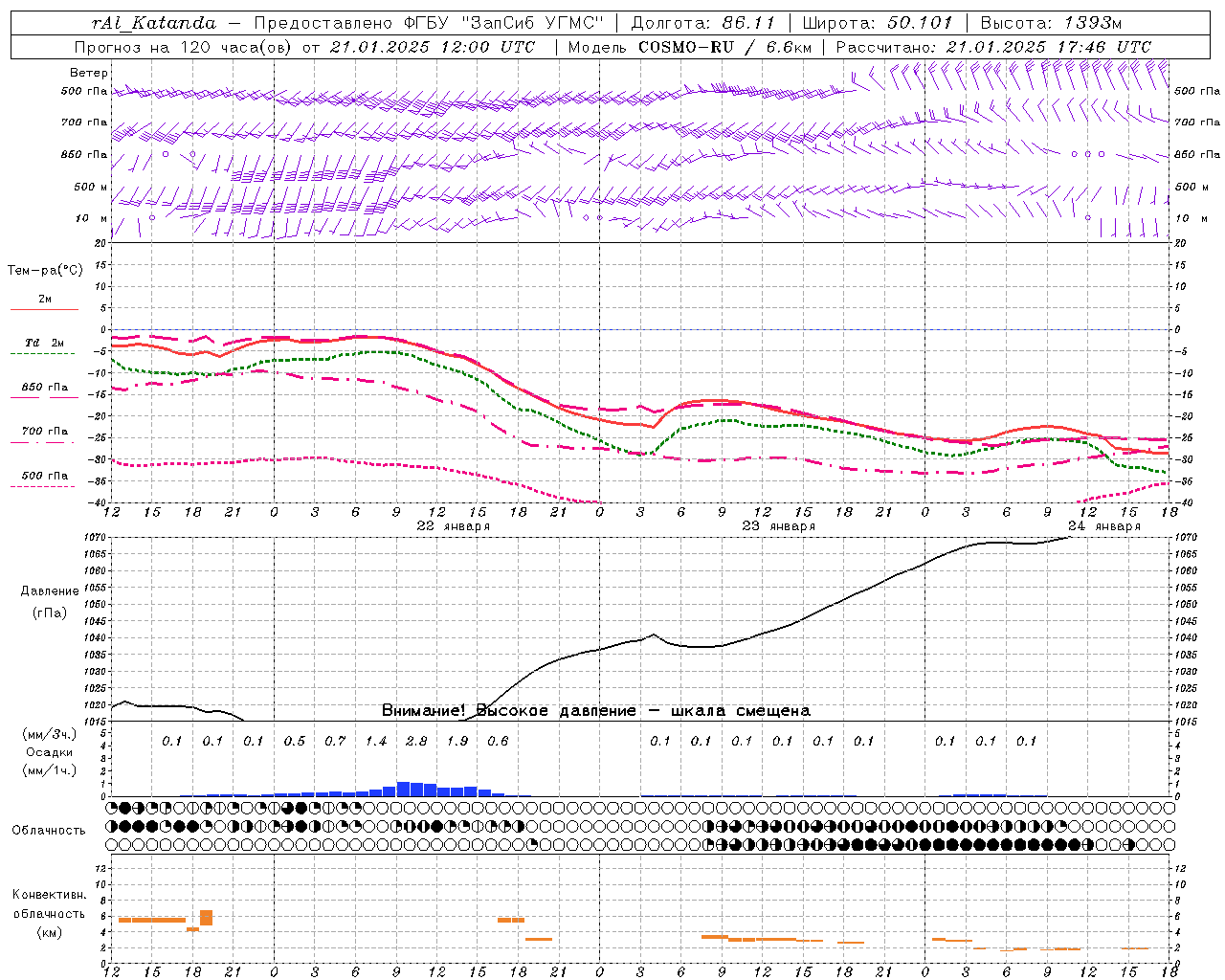The image size is (1225, 980).
Task: Select the 0.7 precipitation total value
Action: click(x=335, y=742)
